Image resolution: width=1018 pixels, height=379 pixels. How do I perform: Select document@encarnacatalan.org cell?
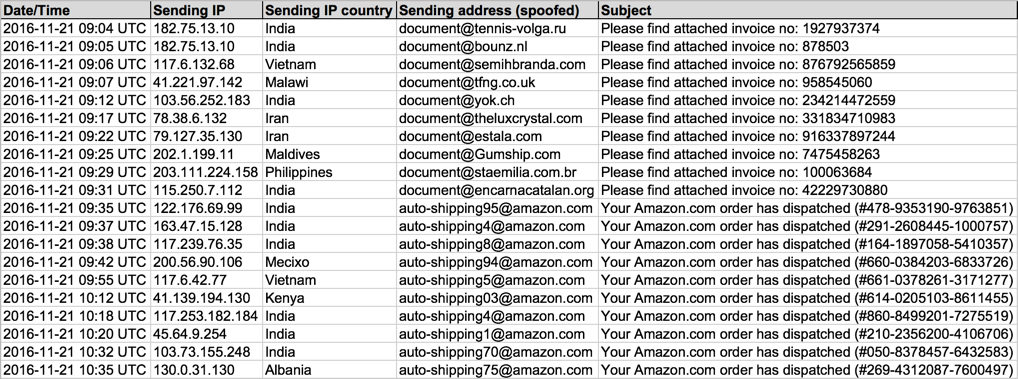point(497,190)
